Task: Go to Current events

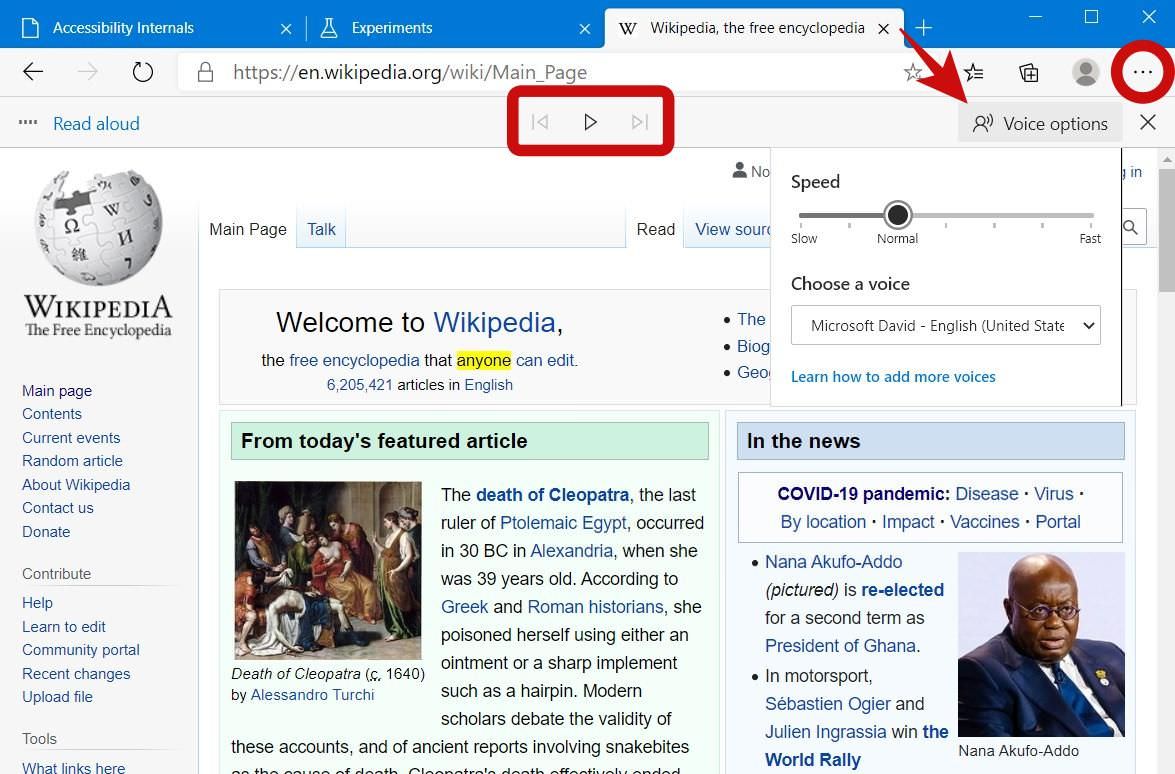Action: pyautogui.click(x=71, y=438)
